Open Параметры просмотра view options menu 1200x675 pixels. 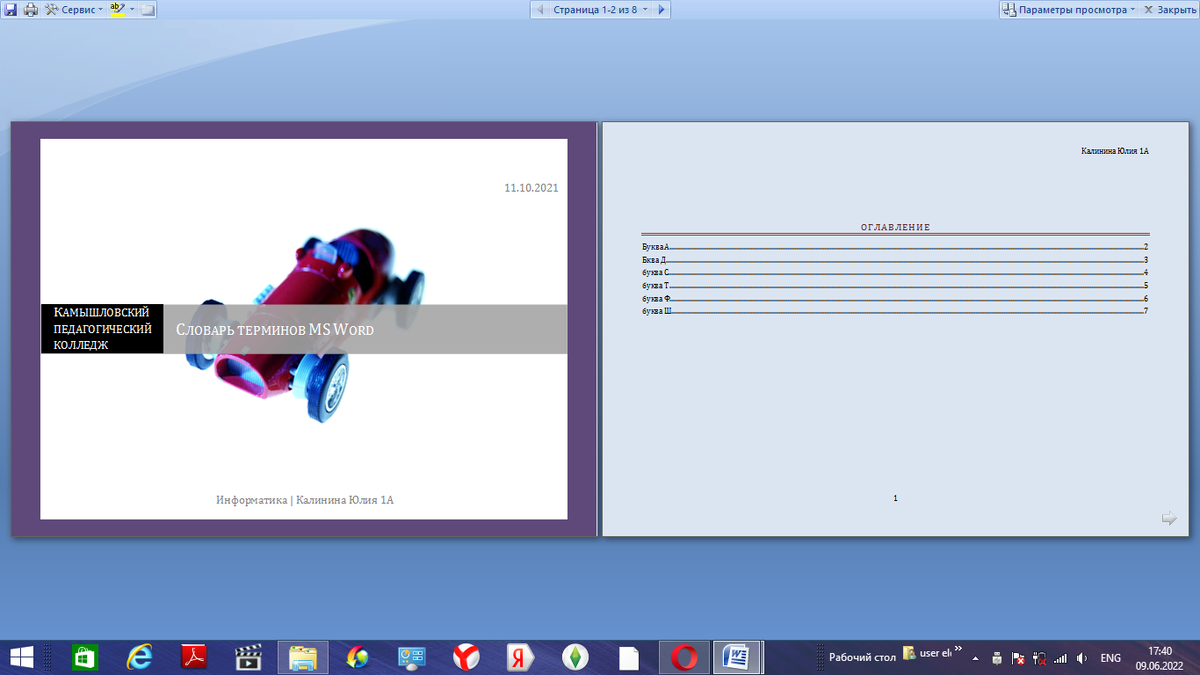click(x=1069, y=9)
